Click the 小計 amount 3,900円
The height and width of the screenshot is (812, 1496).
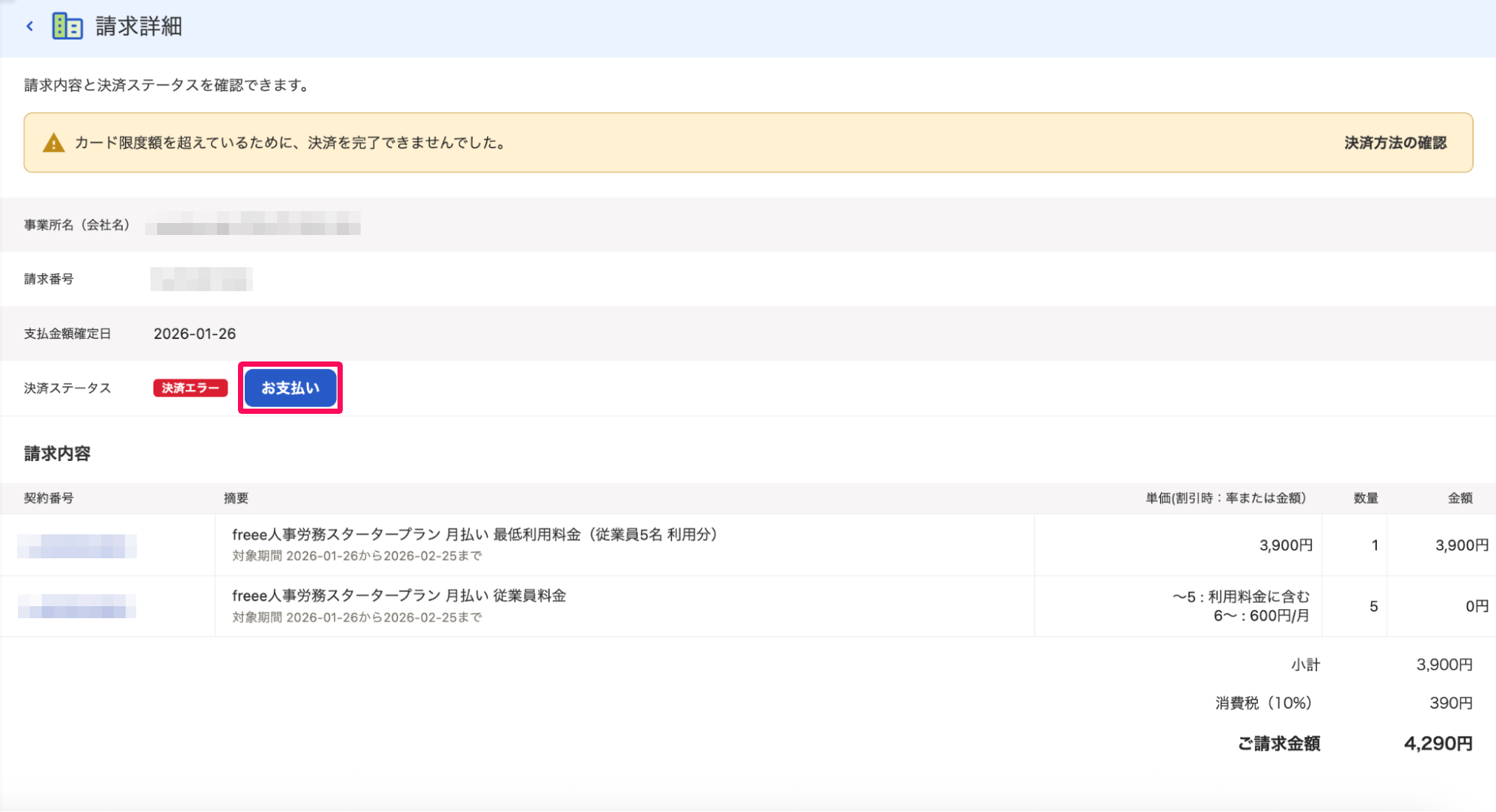pos(1444,665)
